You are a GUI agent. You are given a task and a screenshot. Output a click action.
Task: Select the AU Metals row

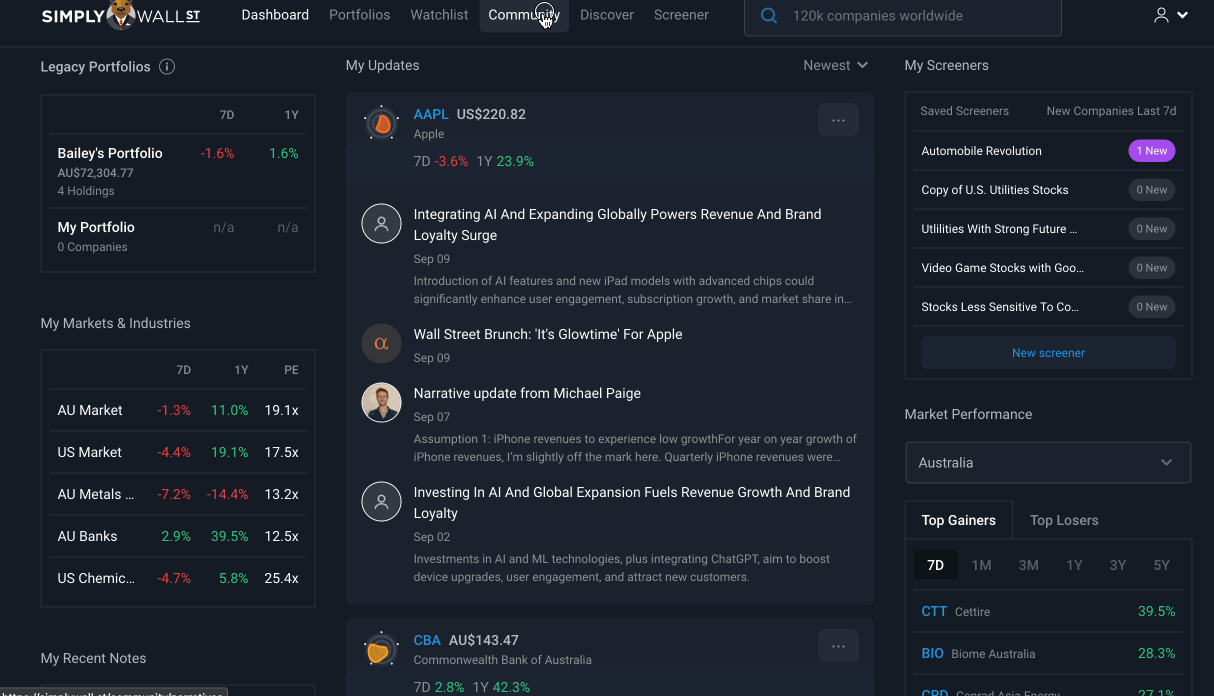pyautogui.click(x=178, y=494)
